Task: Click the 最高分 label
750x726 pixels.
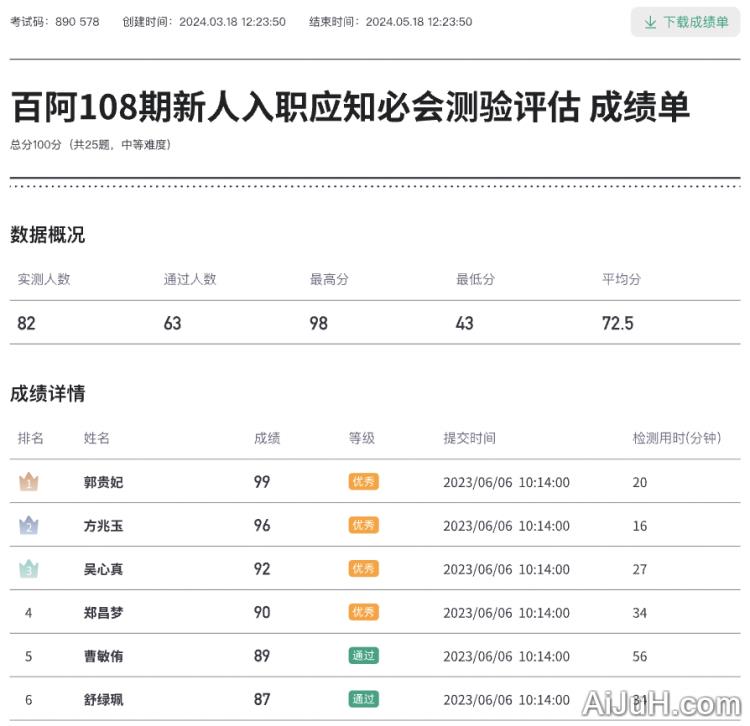Action: point(329,279)
